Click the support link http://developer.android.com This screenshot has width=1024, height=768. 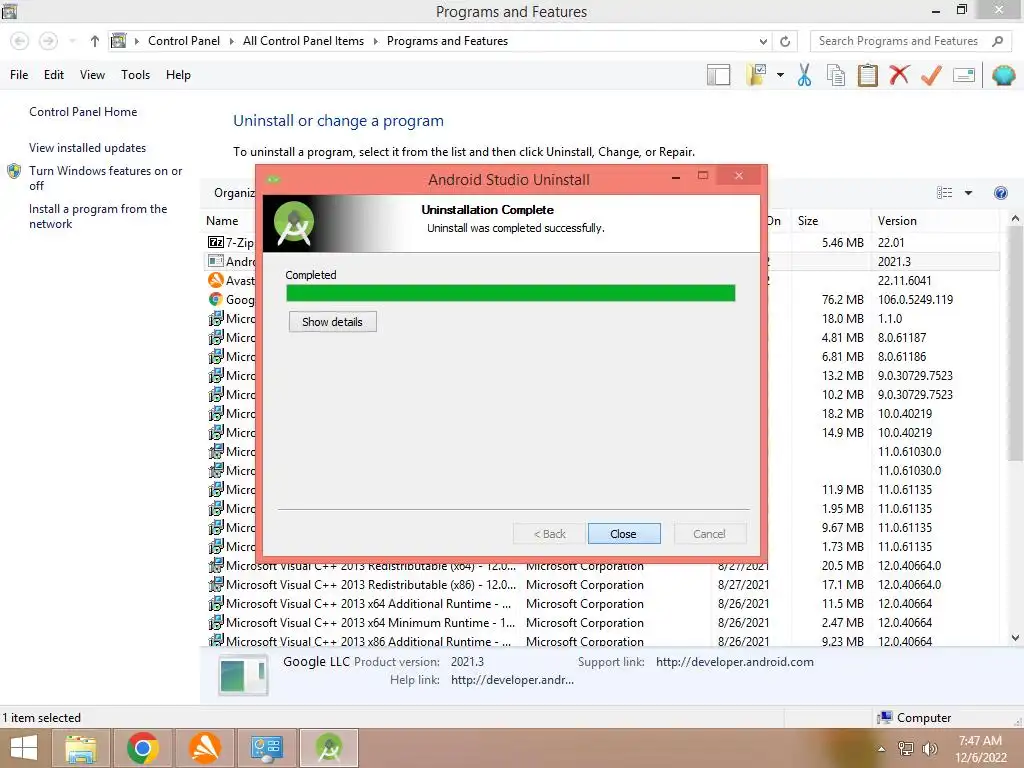pyautogui.click(x=735, y=662)
